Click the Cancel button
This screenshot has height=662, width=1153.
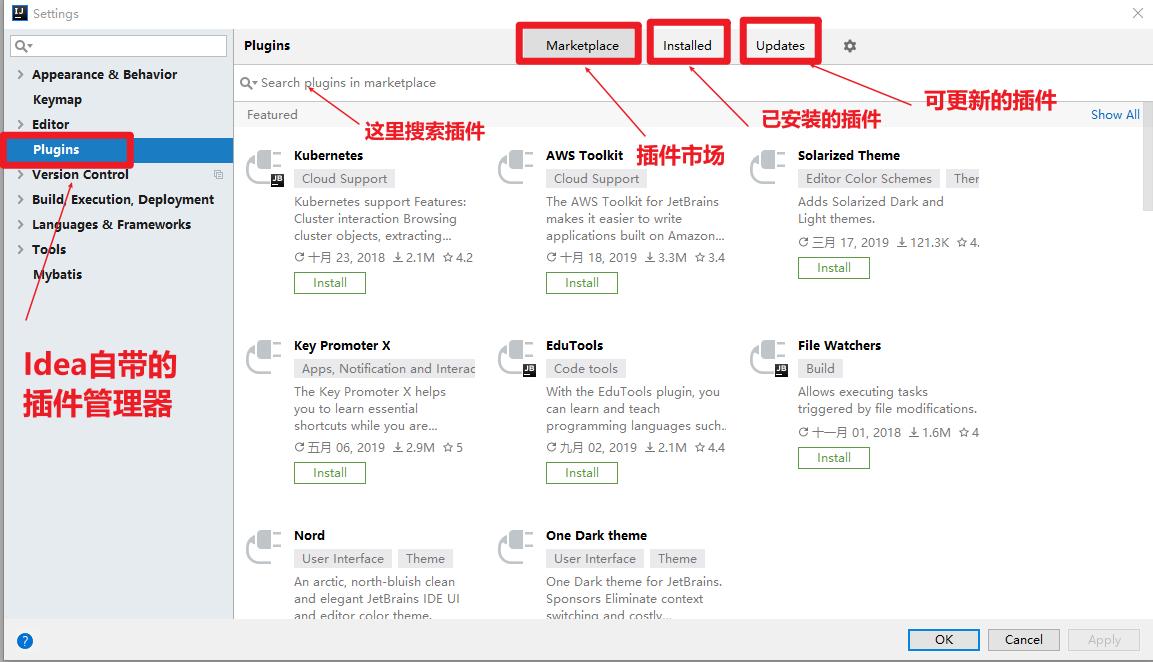1024,640
